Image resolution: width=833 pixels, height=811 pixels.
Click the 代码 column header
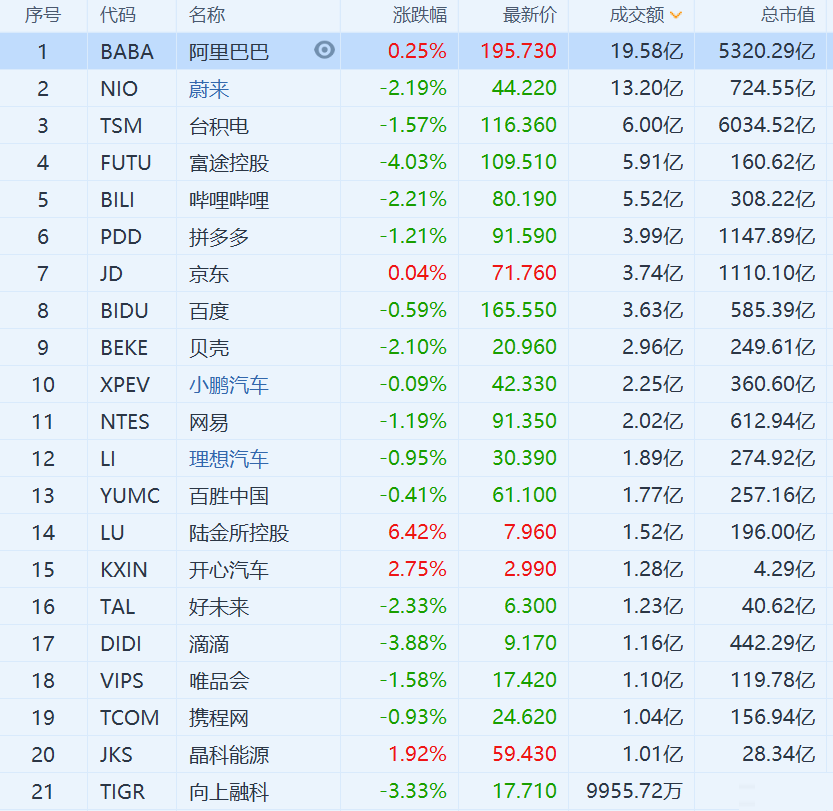pos(118,15)
